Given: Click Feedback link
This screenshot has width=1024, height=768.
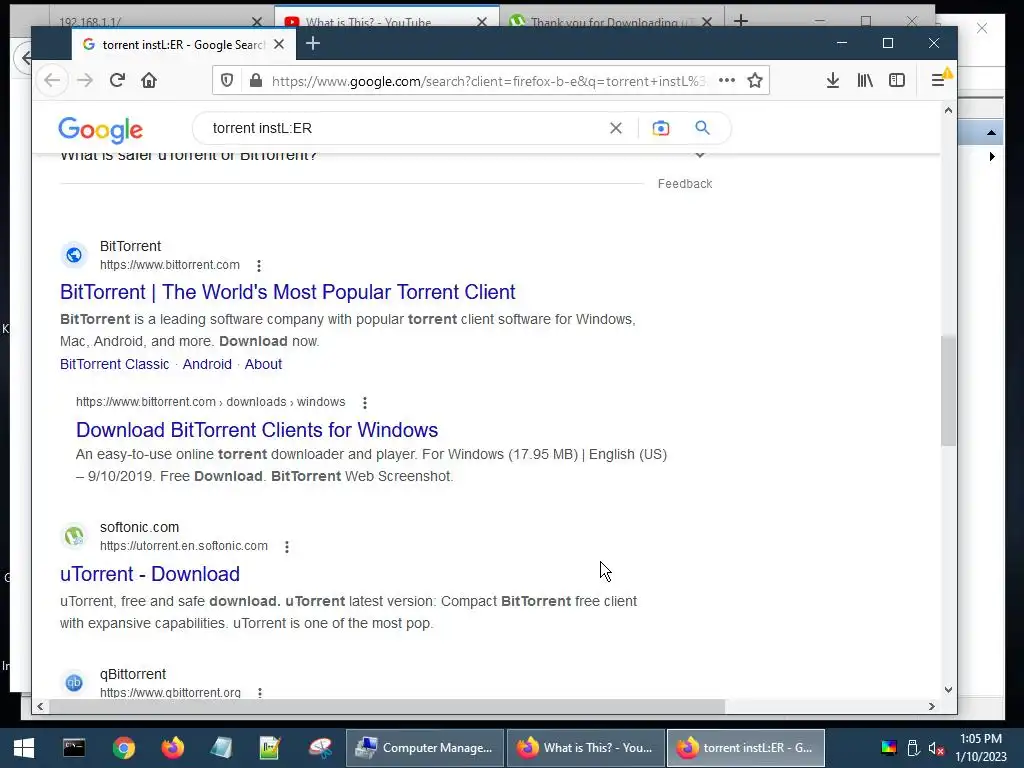Looking at the screenshot, I should (684, 184).
